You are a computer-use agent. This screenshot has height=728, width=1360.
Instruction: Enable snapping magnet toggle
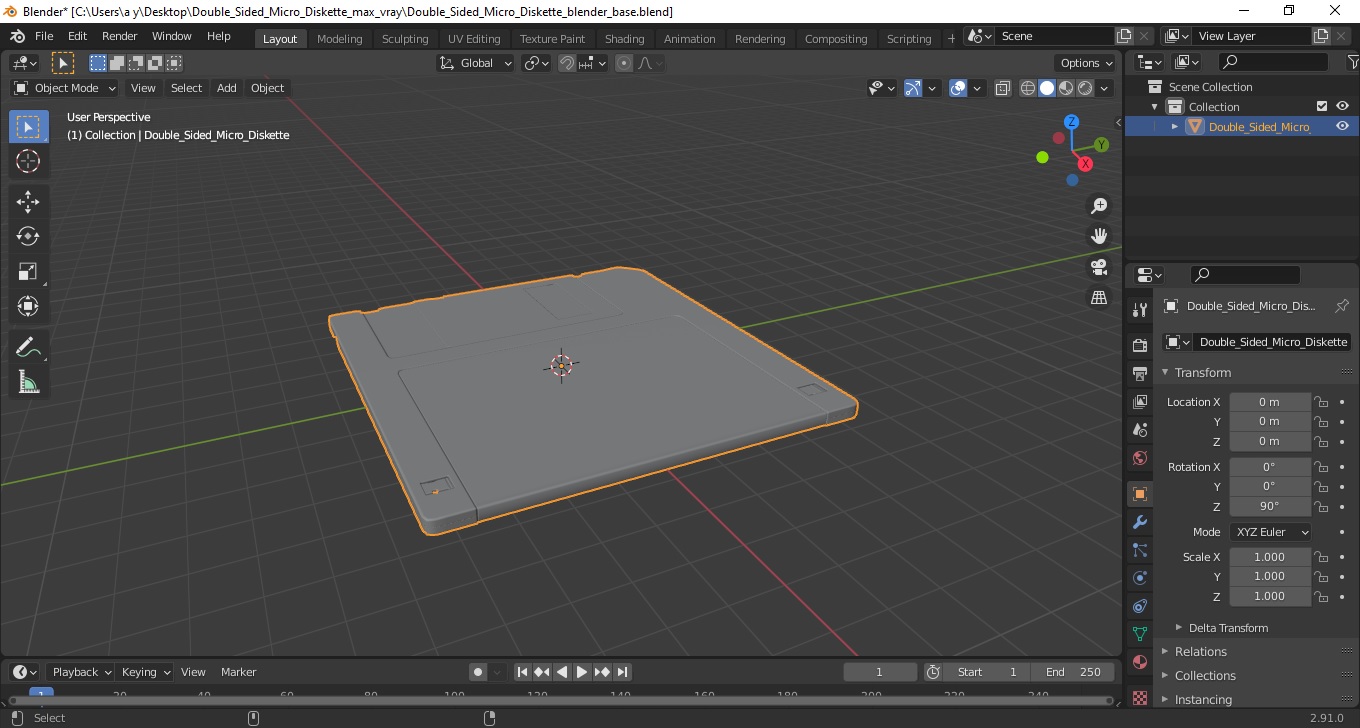coord(567,63)
